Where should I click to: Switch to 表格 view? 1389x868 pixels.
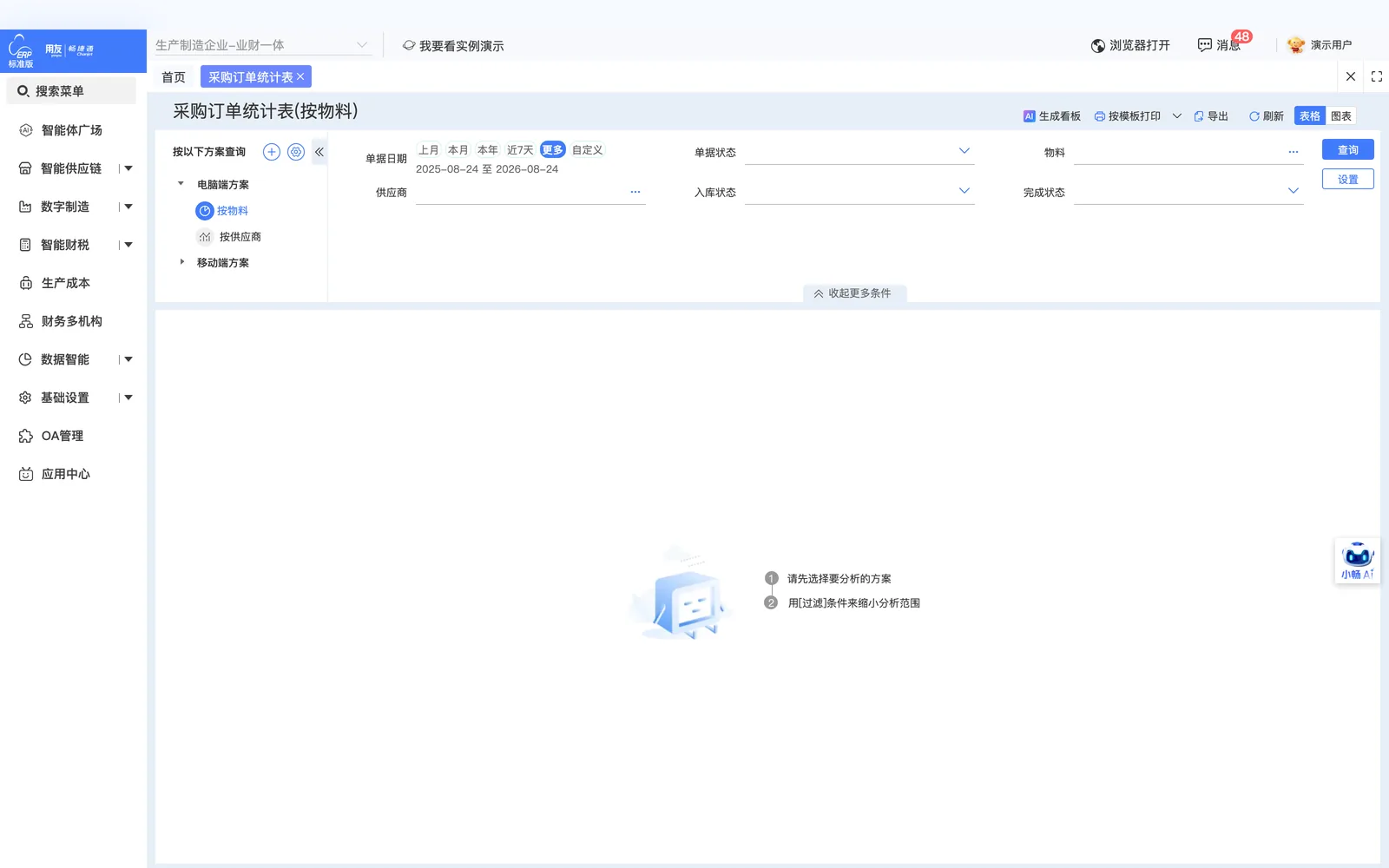tap(1310, 116)
